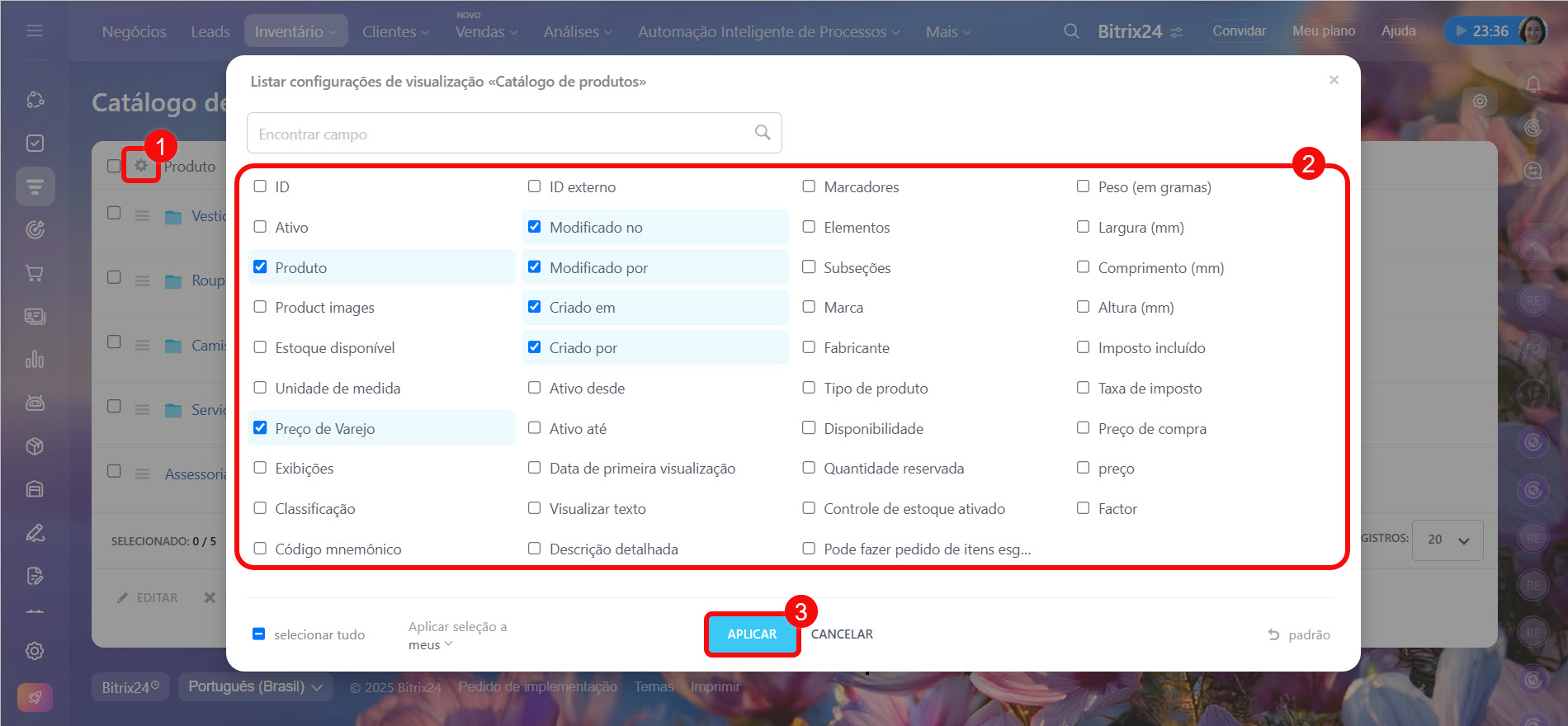Uncheck the Preço de Varejo field
Viewport: 1568px width, 726px height.
[261, 428]
